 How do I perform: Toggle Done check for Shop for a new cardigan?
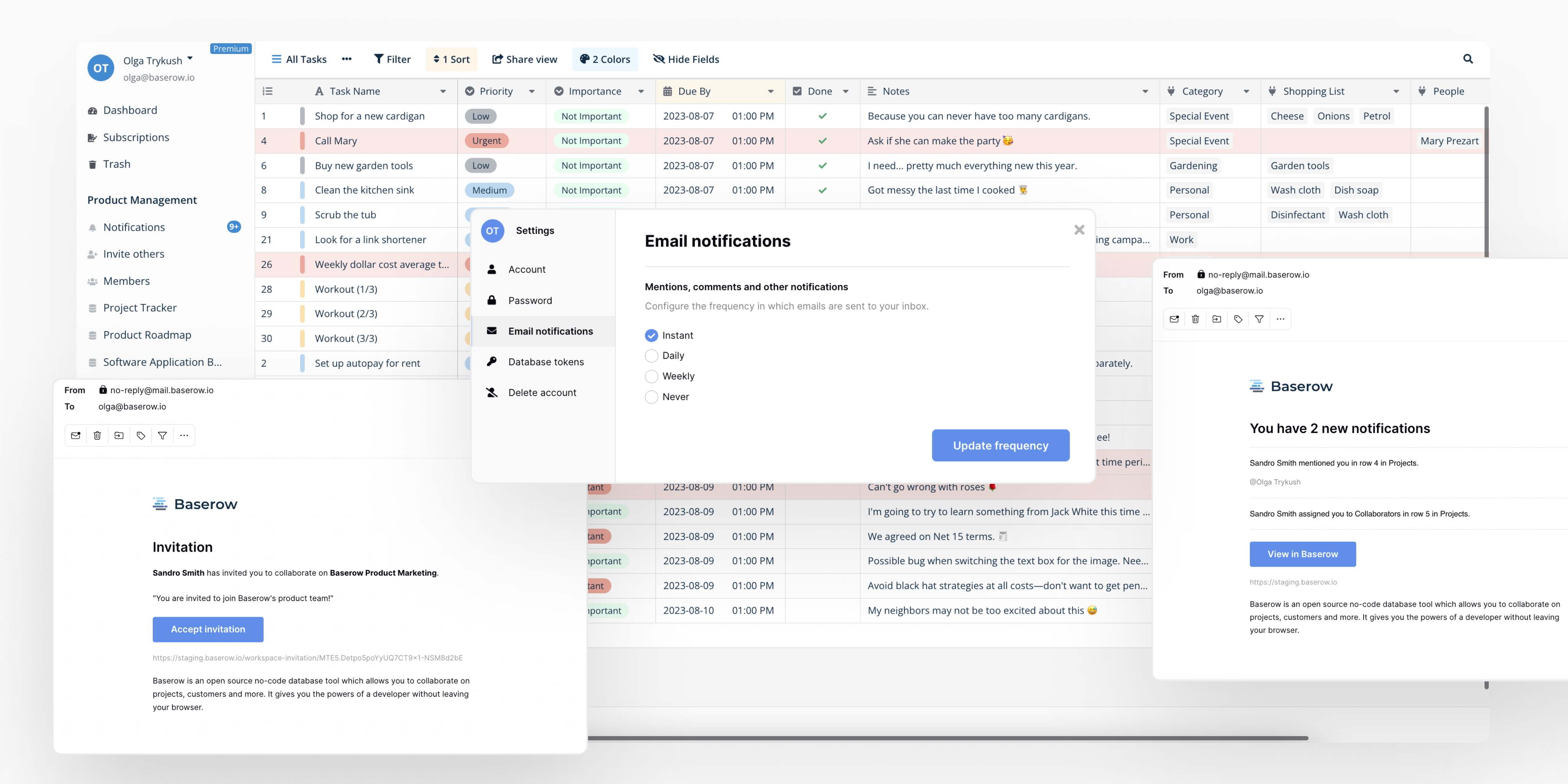[822, 116]
